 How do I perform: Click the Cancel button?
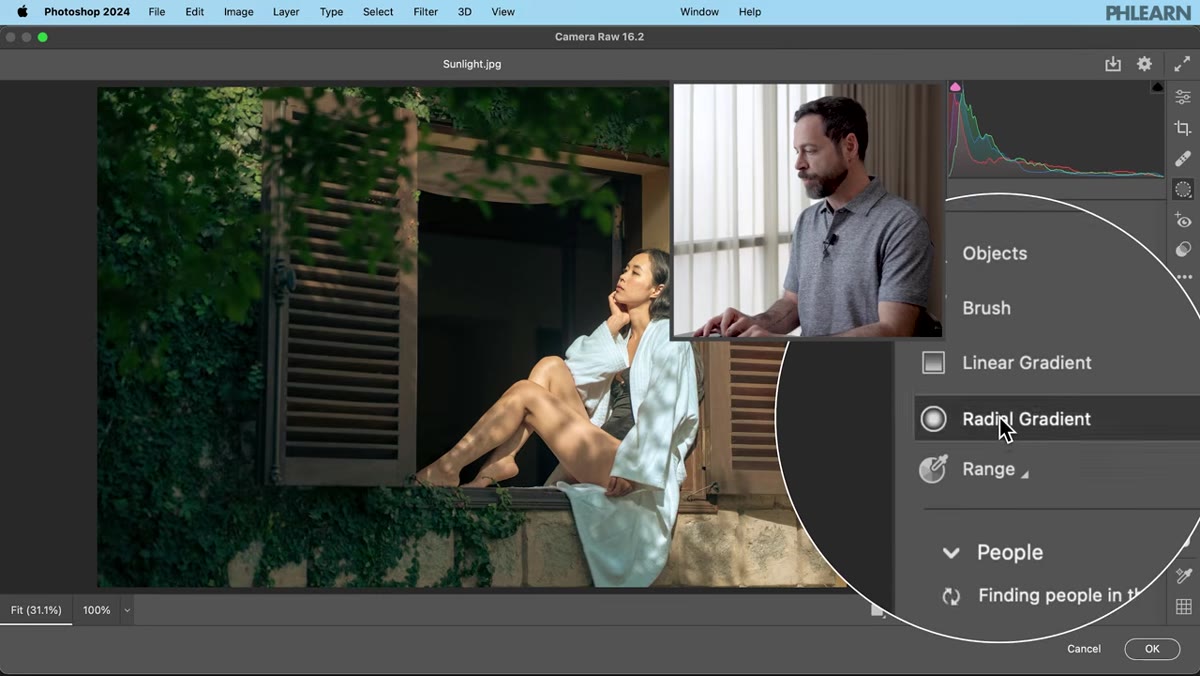(1084, 649)
